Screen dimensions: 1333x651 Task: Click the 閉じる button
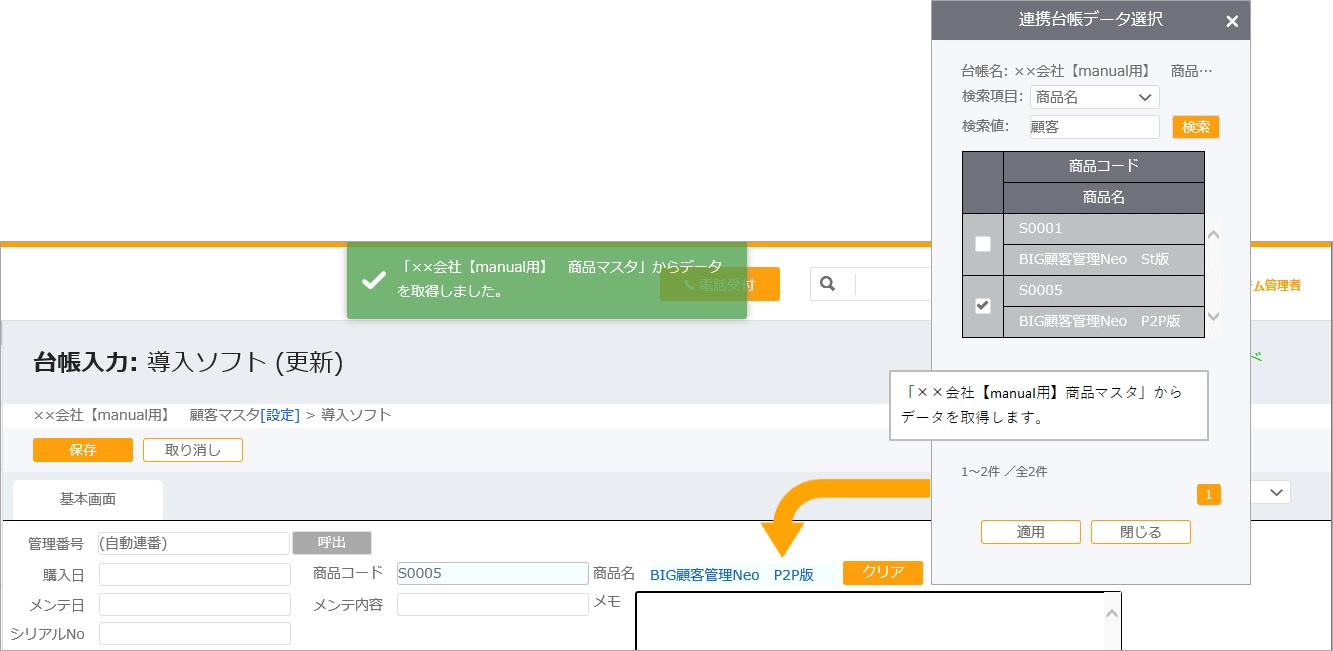(x=1140, y=532)
